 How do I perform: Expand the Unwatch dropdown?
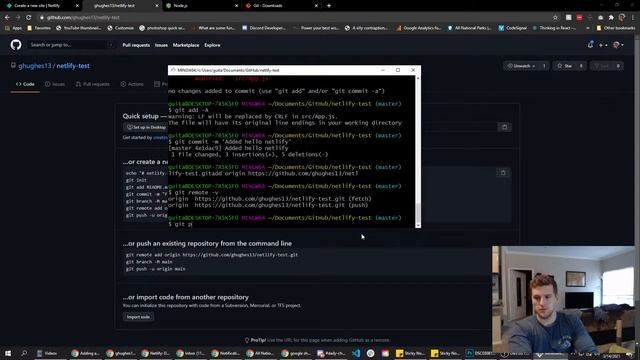click(521, 66)
